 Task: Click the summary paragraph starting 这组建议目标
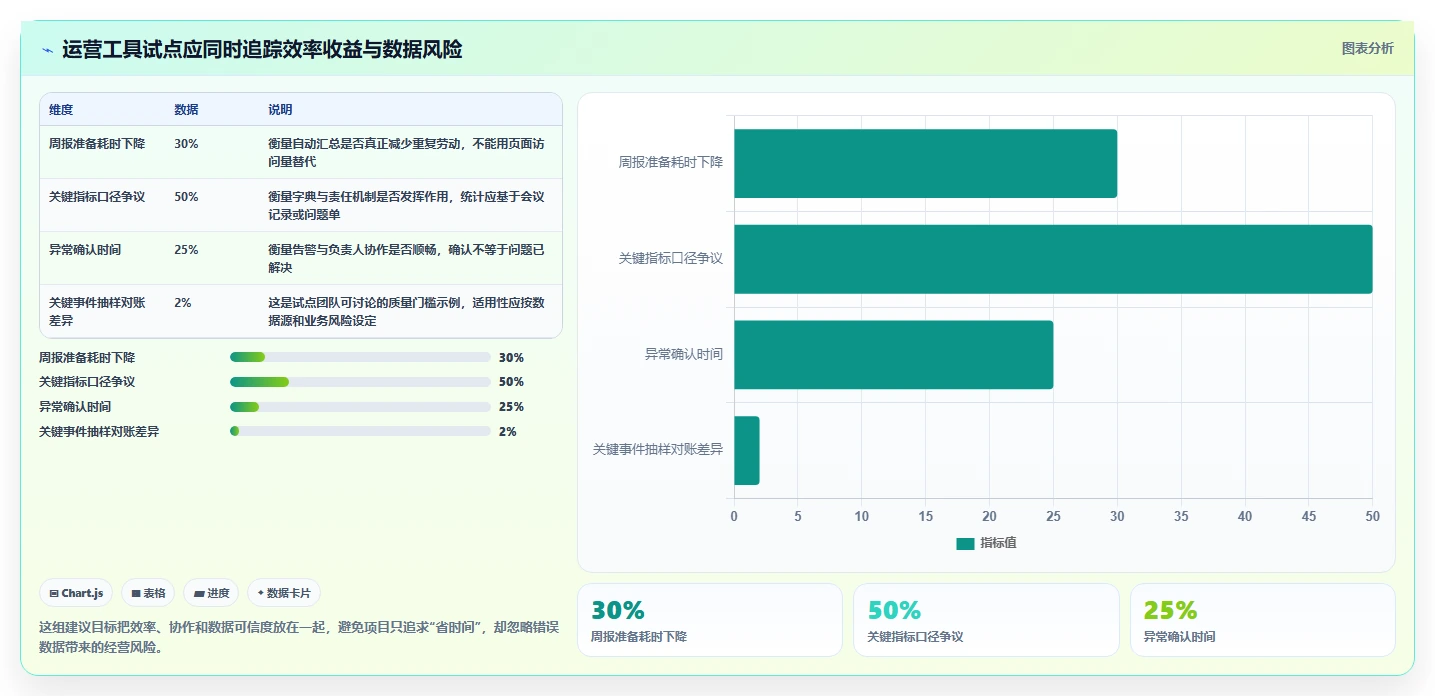(299, 637)
